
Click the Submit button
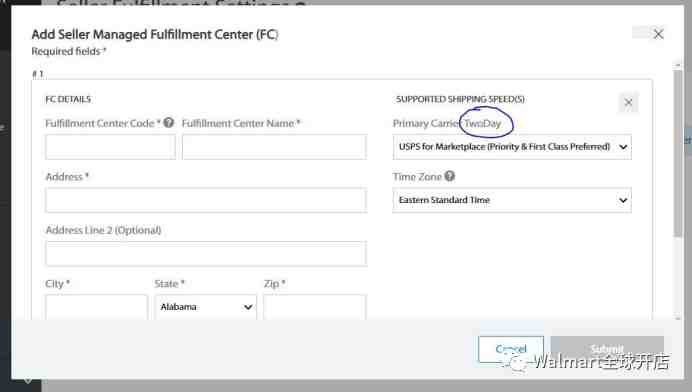coord(607,349)
